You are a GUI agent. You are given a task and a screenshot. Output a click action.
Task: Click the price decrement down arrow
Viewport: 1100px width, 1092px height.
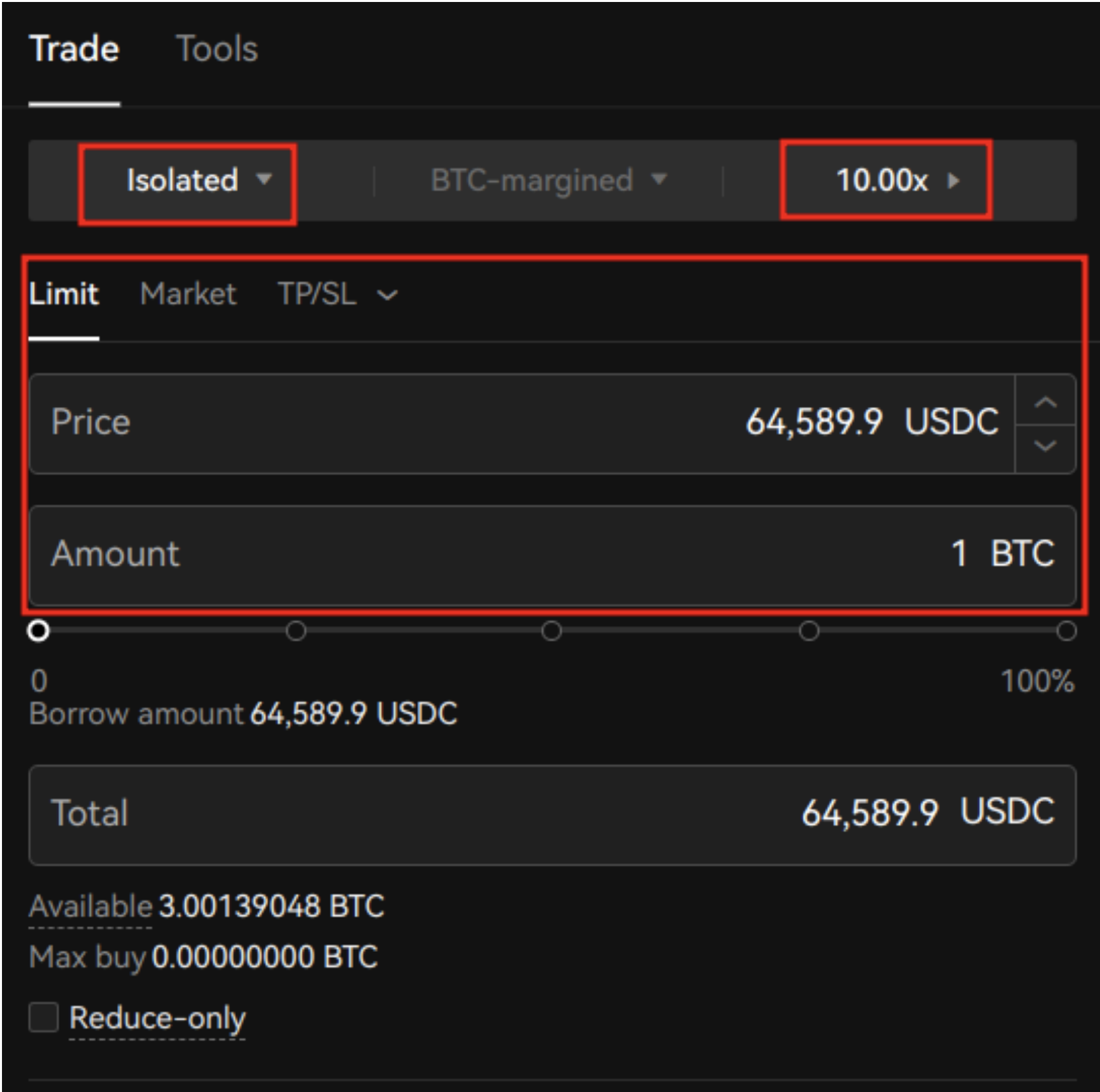coord(1044,447)
